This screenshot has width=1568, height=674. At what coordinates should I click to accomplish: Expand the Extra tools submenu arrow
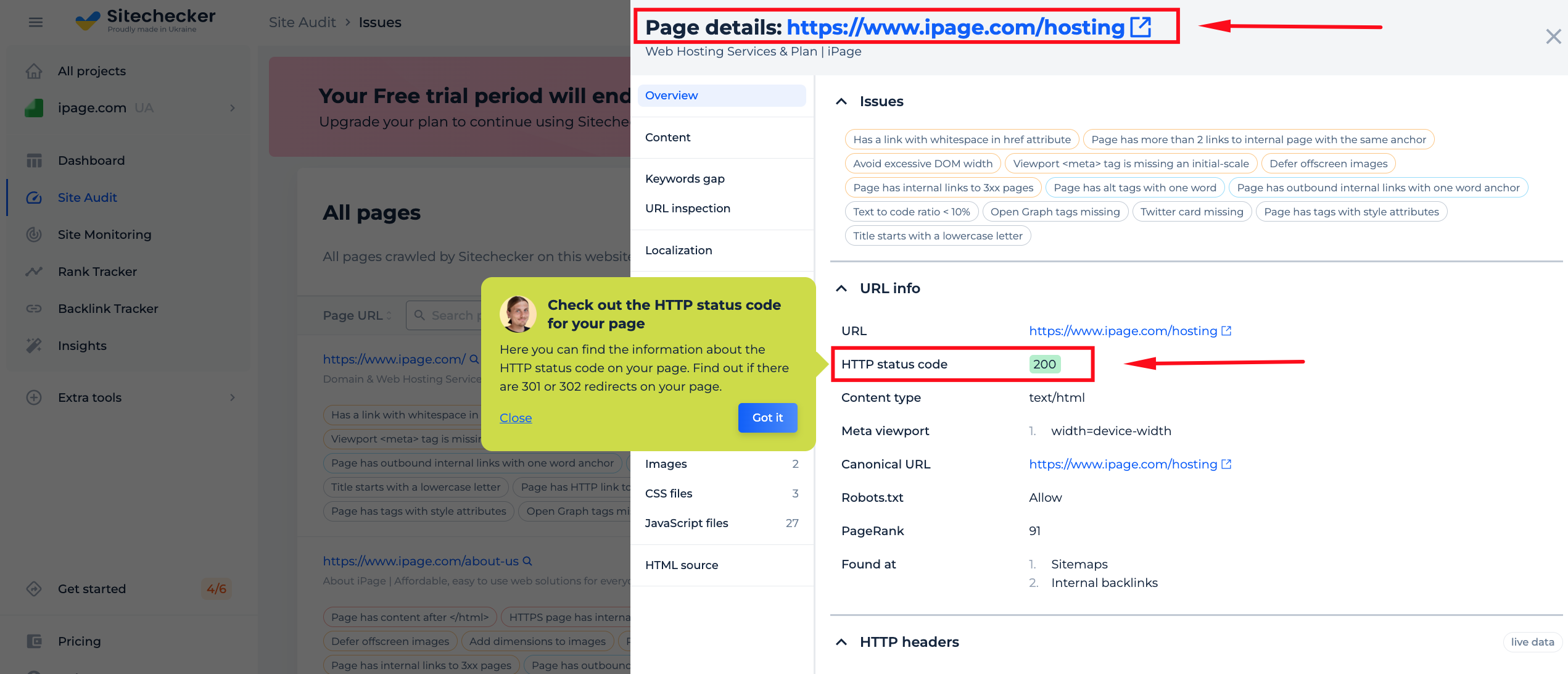[233, 397]
